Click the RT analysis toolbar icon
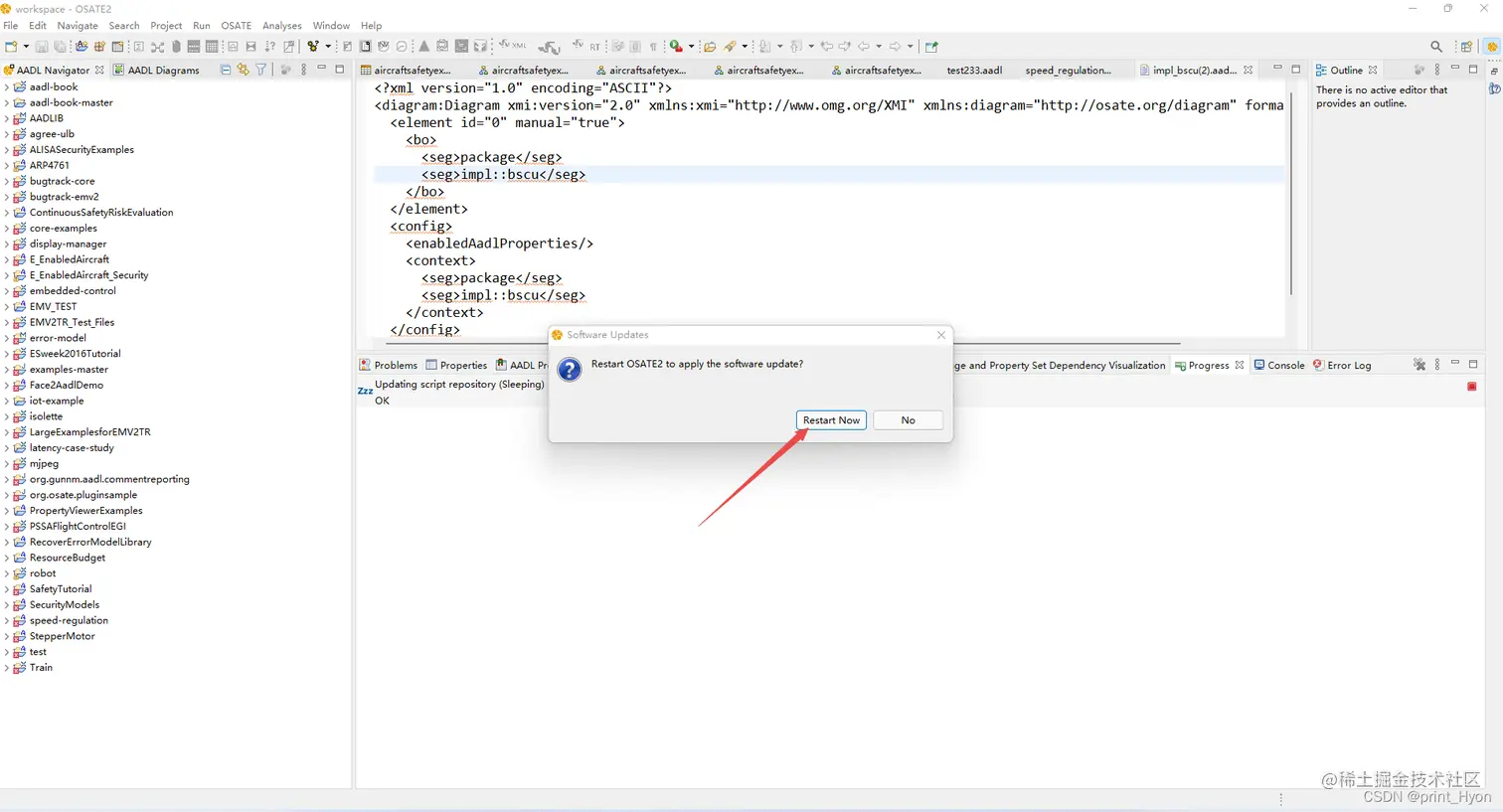 pos(587,46)
